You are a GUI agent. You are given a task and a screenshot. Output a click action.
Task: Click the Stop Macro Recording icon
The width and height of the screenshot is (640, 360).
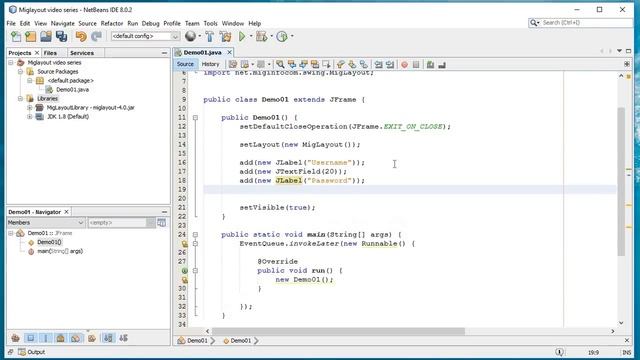pos(416,64)
